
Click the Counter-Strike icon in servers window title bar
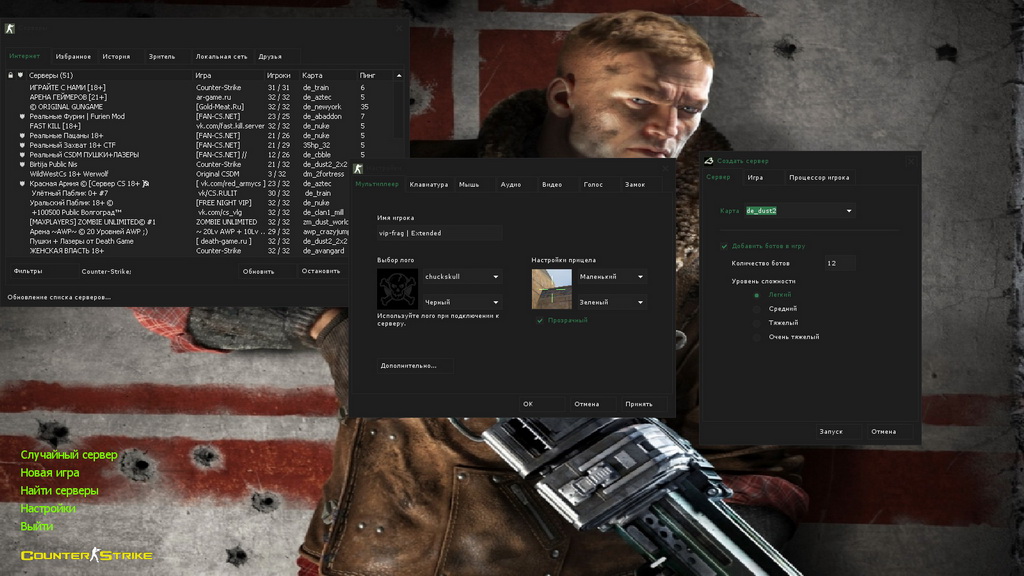(10, 28)
